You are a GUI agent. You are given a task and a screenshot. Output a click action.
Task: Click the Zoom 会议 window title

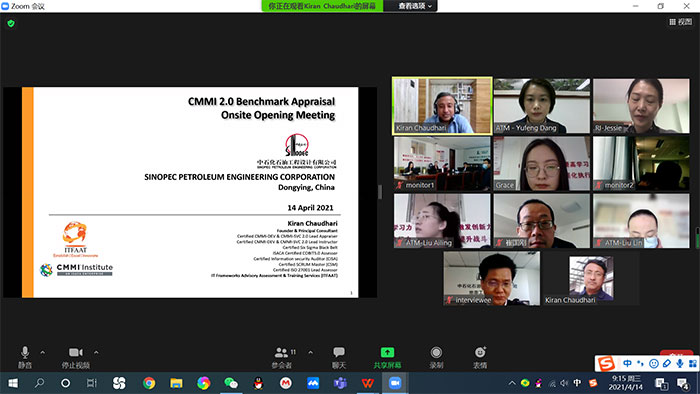(x=28, y=6)
